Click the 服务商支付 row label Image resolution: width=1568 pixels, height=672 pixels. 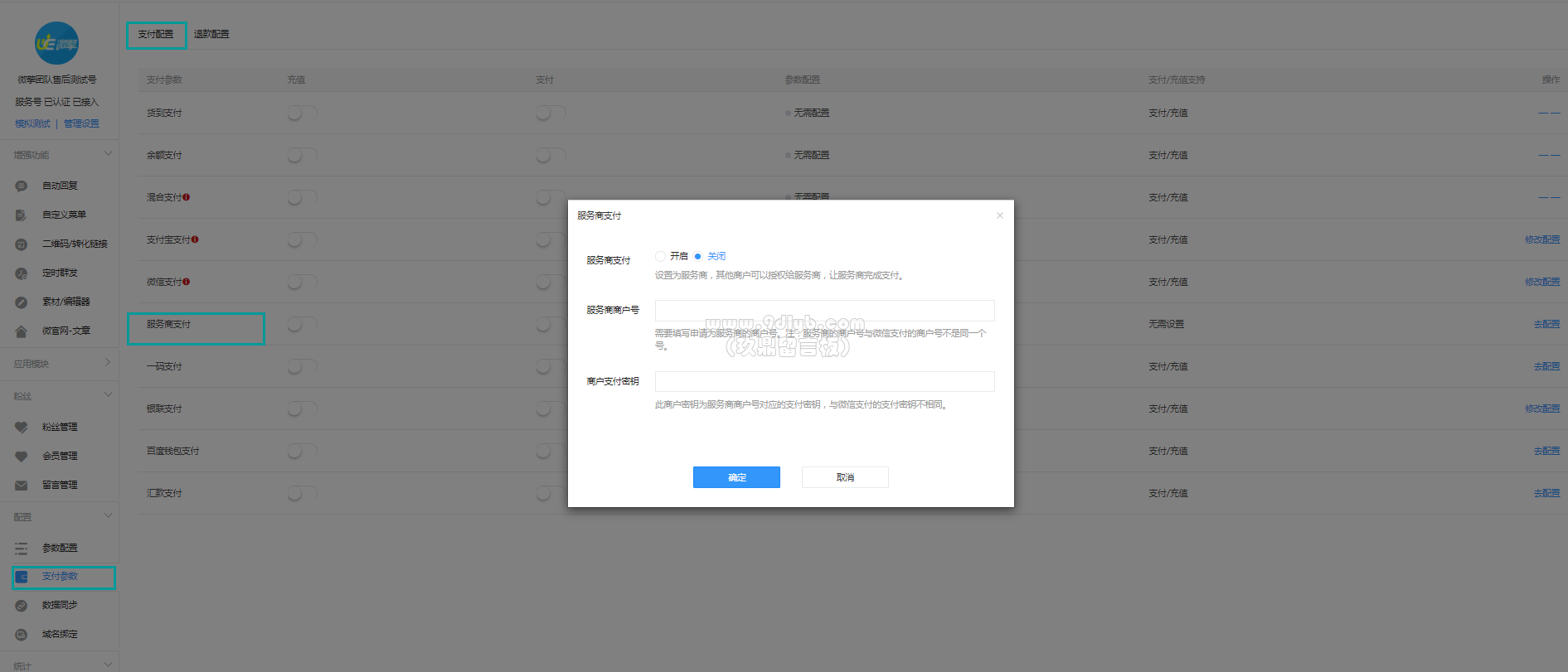(168, 324)
